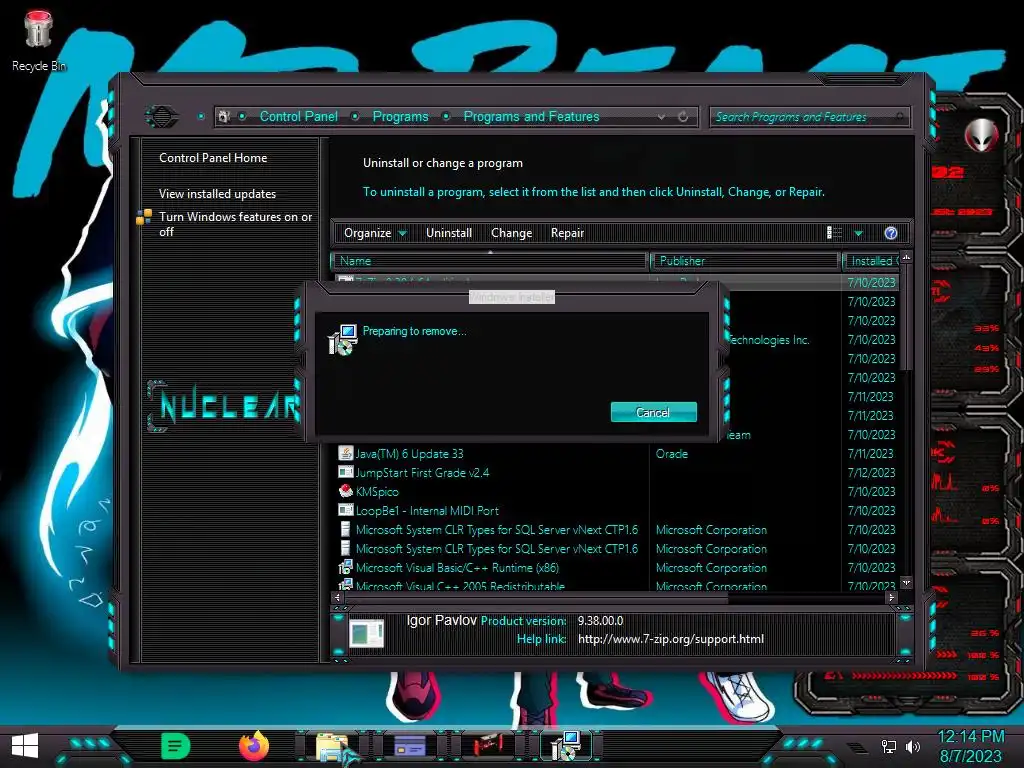Screen dimensions: 1024x768
Task: Open the help question mark icon
Action: 891,233
